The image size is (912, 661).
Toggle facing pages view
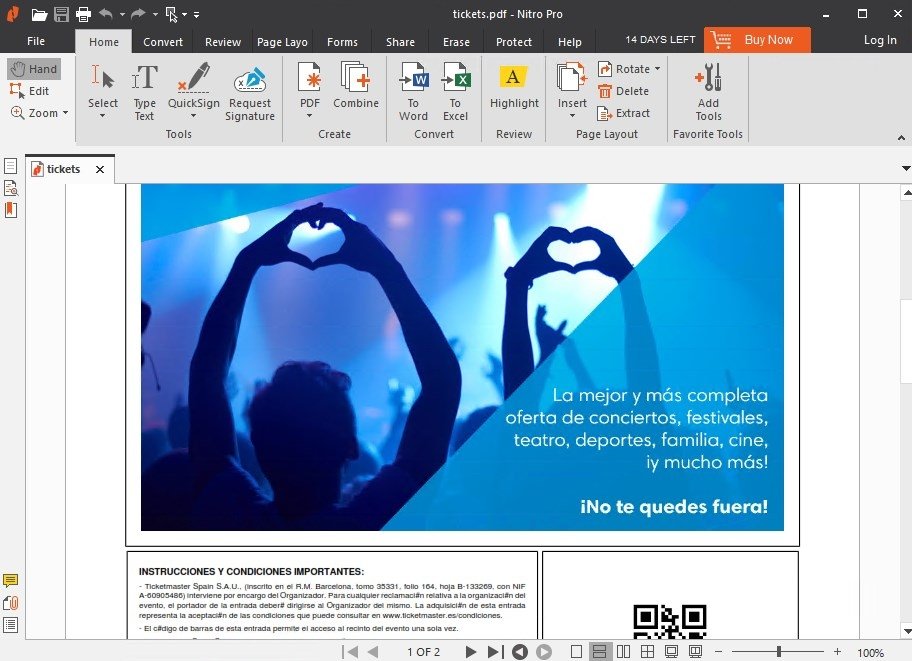(624, 652)
